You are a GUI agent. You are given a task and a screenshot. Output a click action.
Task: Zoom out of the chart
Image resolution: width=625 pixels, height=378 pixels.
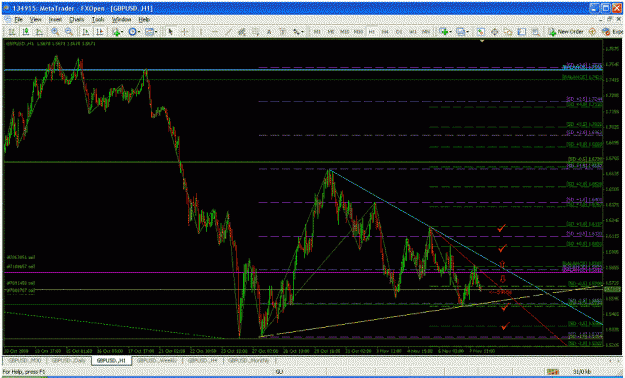[69, 32]
